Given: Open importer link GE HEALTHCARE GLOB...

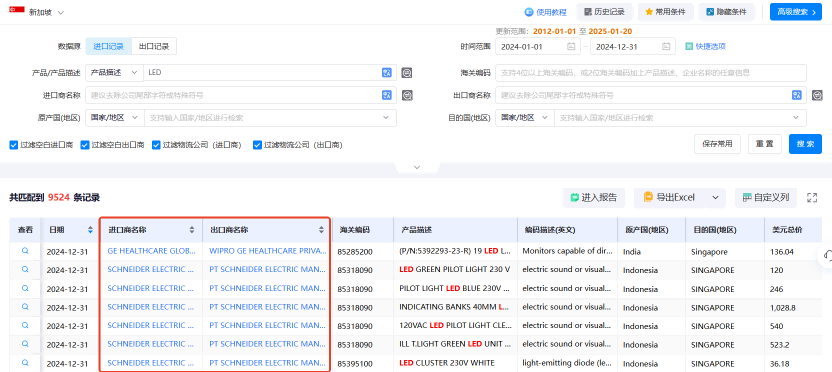Looking at the screenshot, I should pyautogui.click(x=151, y=252).
